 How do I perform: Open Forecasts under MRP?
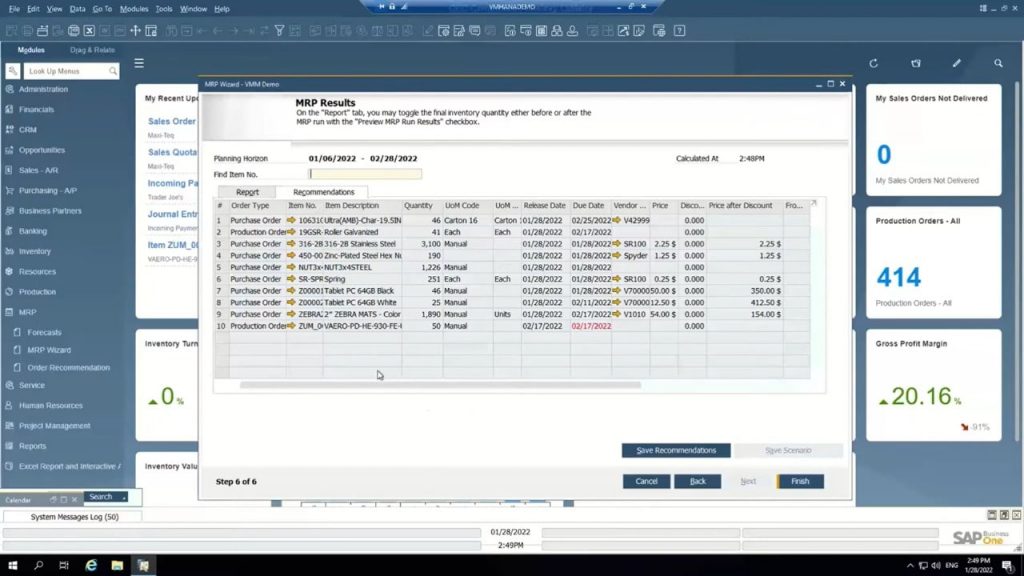click(x=44, y=332)
